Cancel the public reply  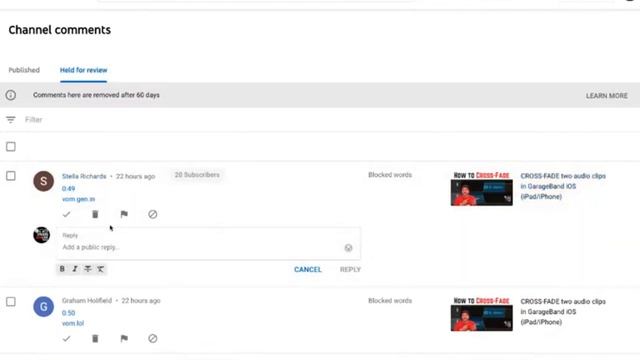coord(308,269)
